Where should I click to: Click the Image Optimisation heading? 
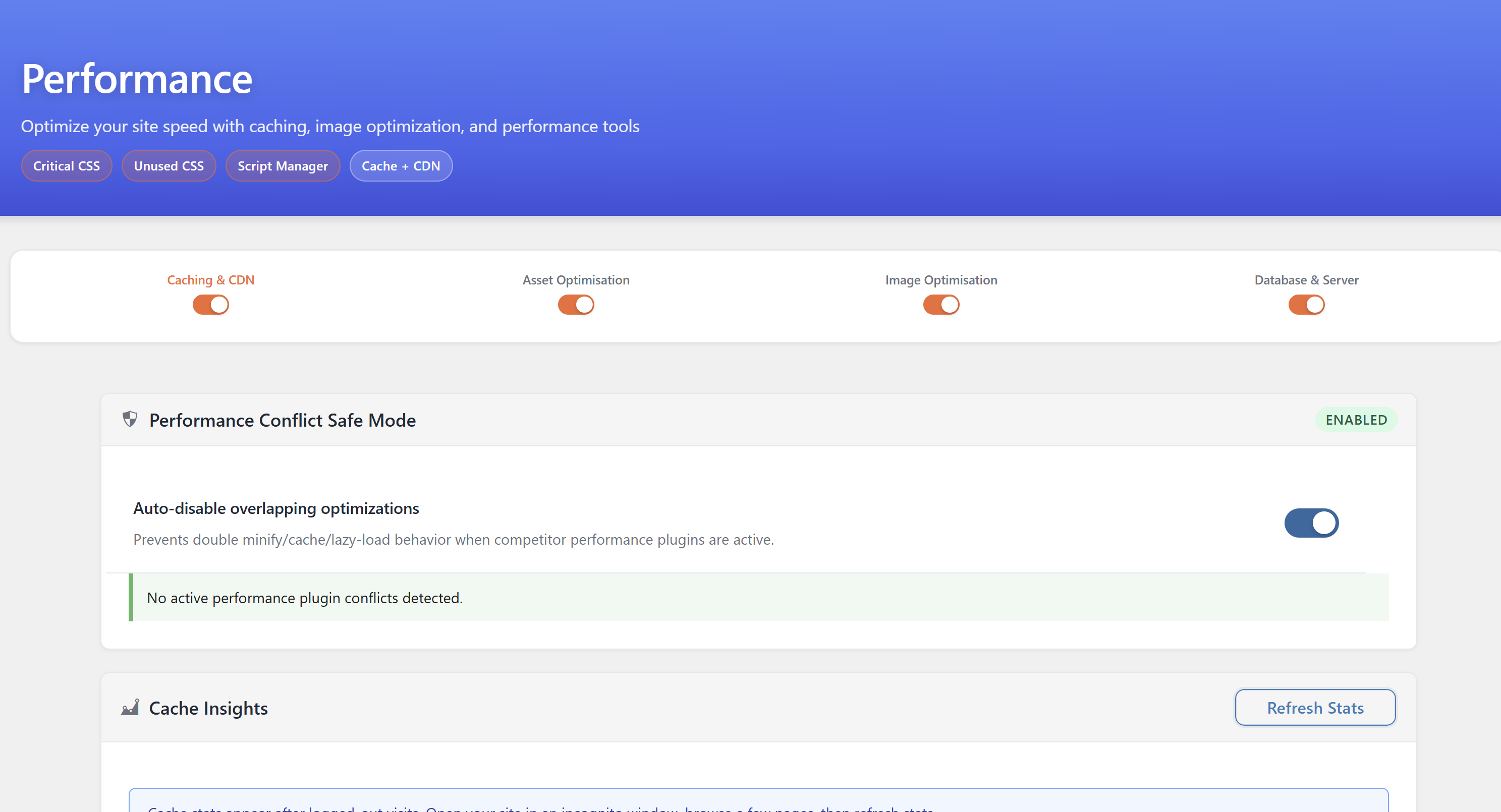[940, 279]
